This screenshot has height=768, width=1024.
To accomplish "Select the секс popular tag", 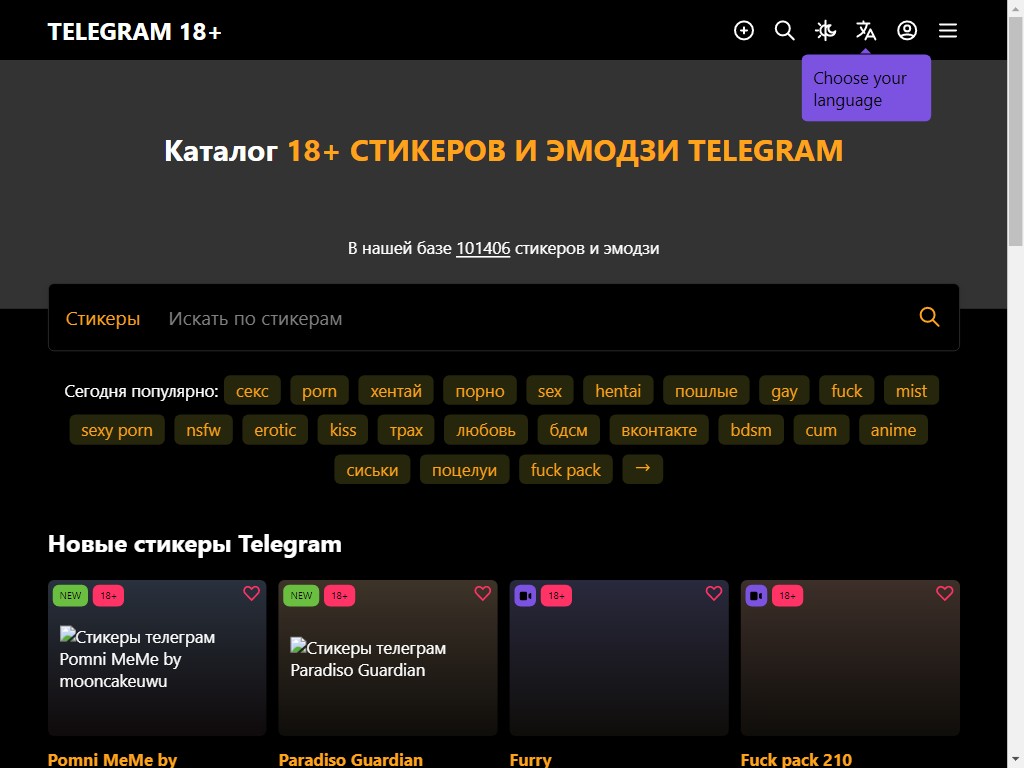I will pyautogui.click(x=252, y=391).
